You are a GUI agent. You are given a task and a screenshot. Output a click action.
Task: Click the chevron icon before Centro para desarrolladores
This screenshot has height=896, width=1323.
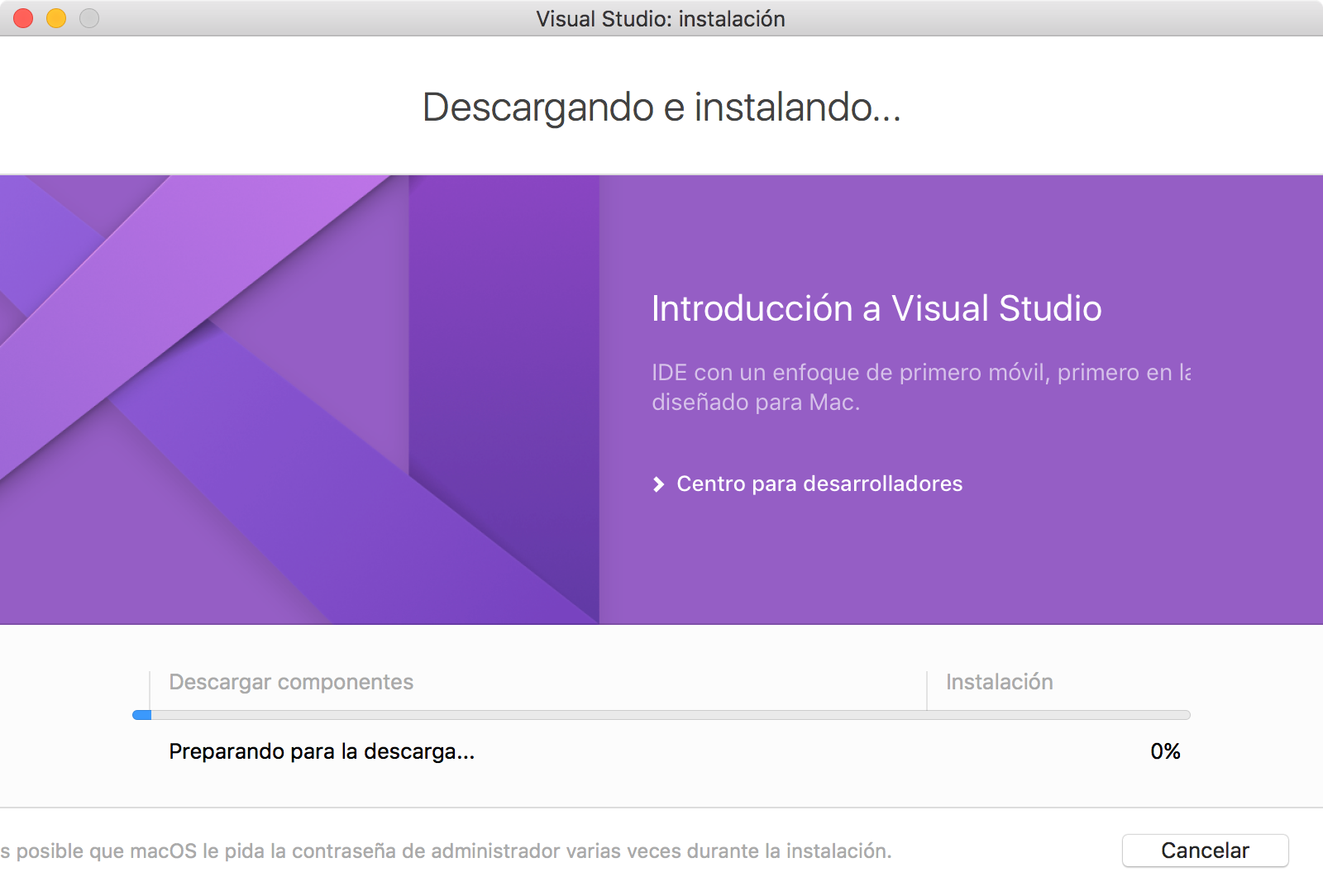coord(658,484)
